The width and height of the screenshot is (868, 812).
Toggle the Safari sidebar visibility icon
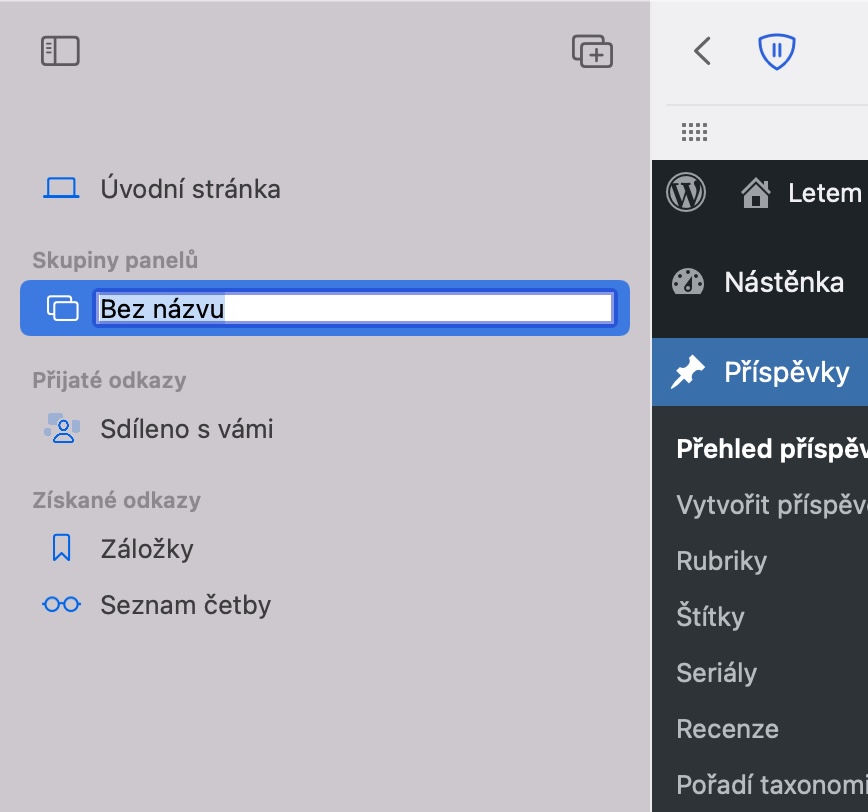tap(60, 51)
